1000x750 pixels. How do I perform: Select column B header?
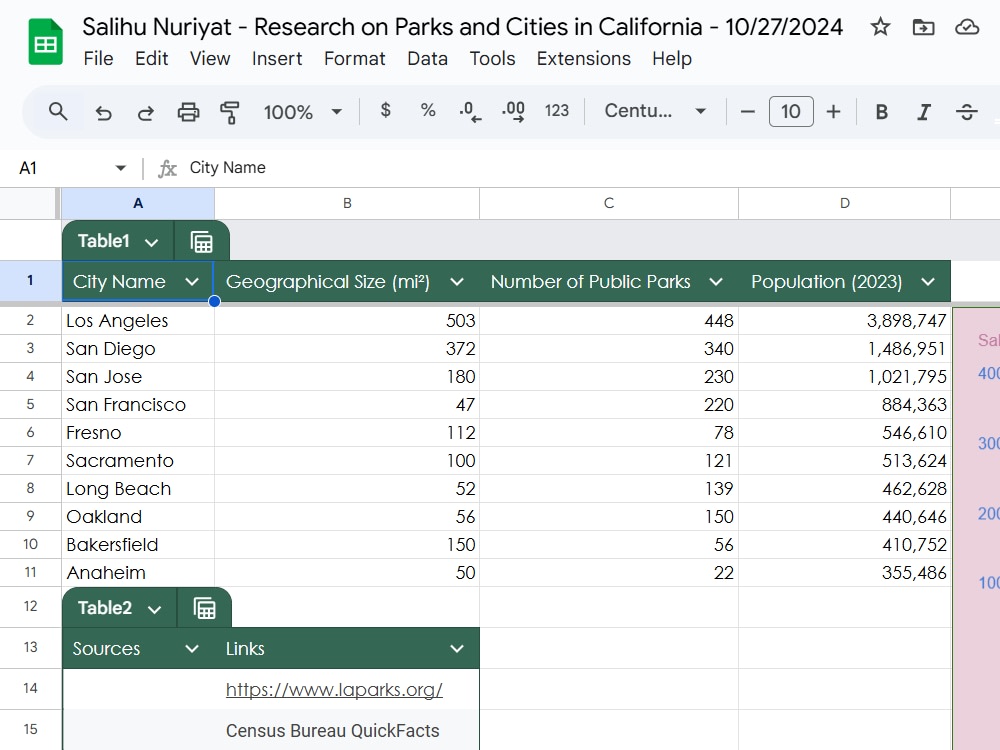[347, 203]
